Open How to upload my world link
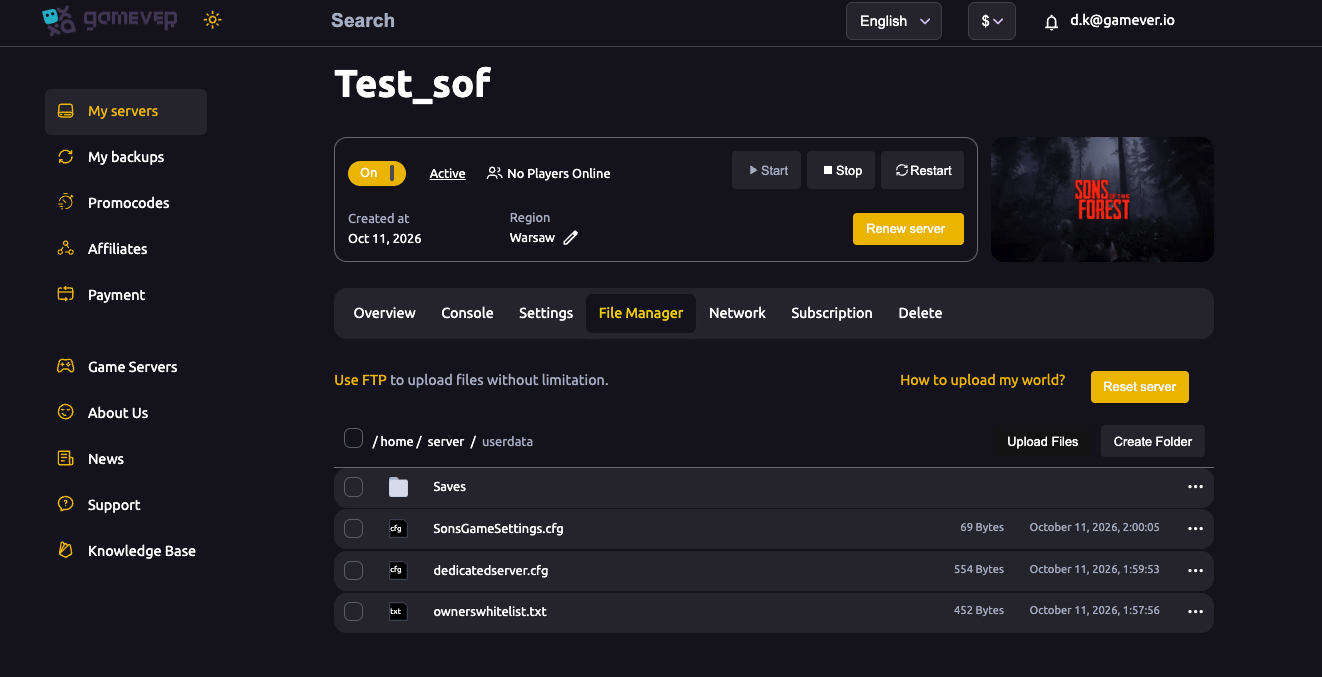Screen dimensions: 1322x677 coord(982,380)
